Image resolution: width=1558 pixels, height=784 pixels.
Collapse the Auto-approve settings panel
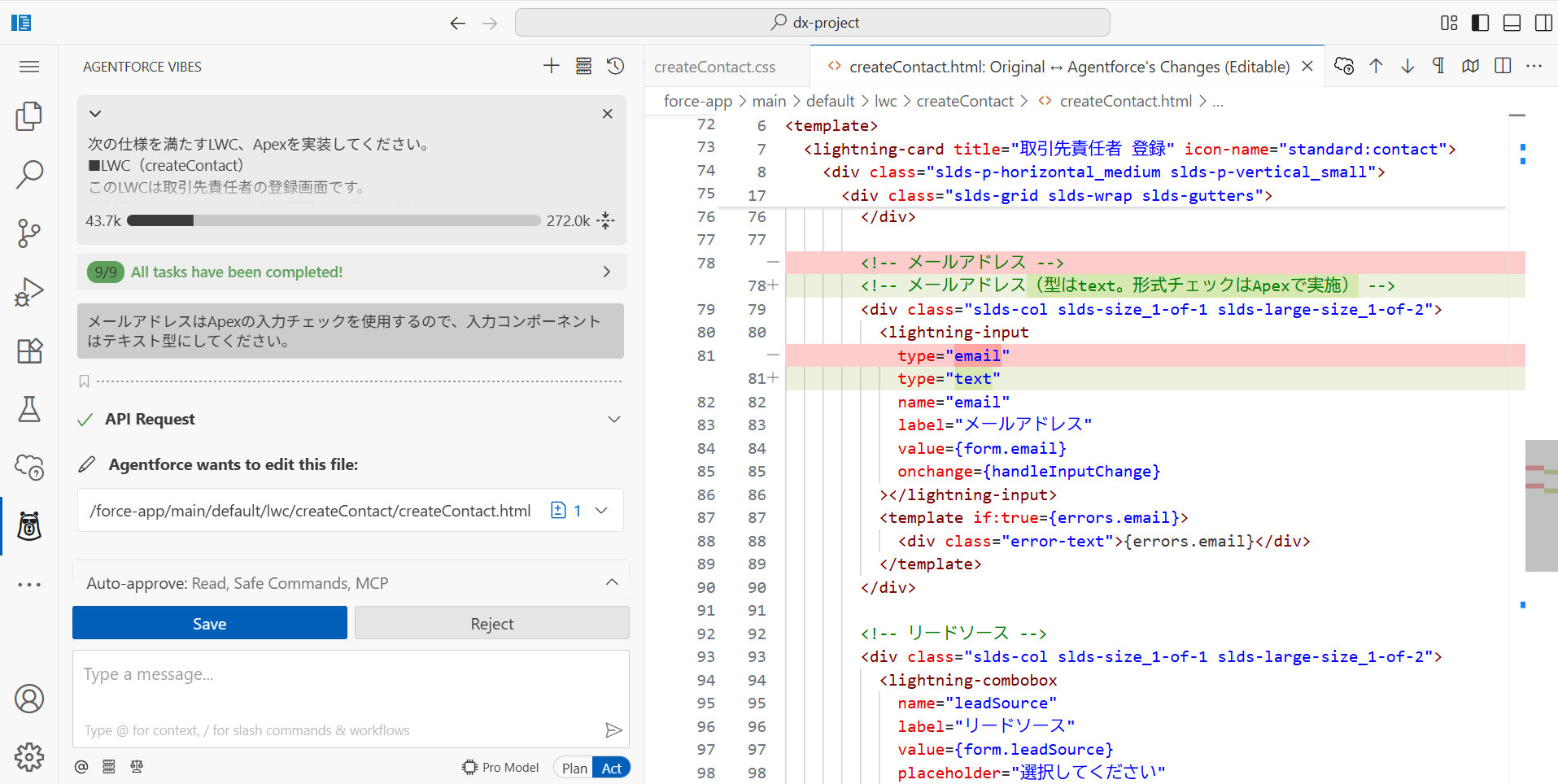612,583
